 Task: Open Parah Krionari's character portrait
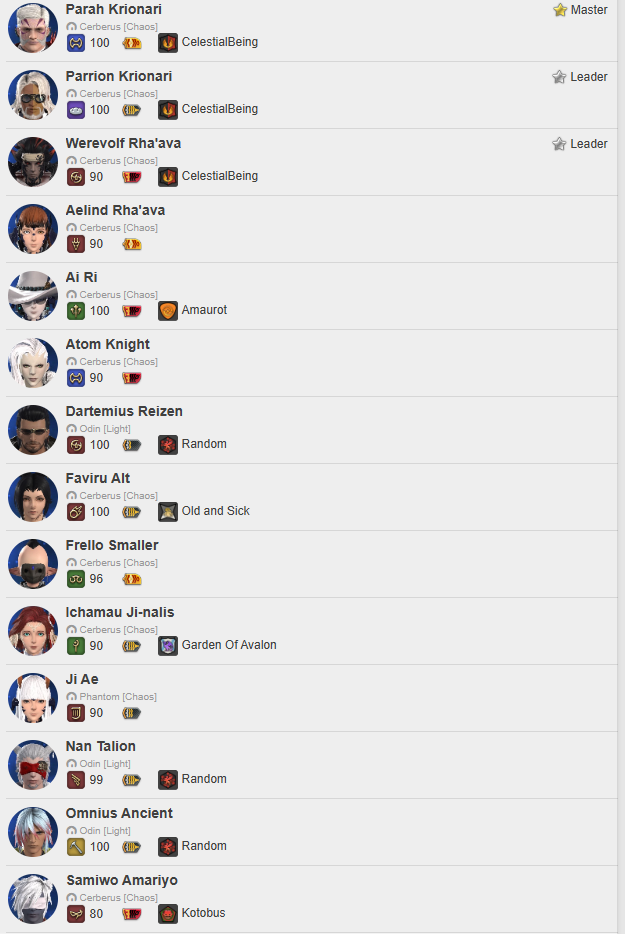33,28
